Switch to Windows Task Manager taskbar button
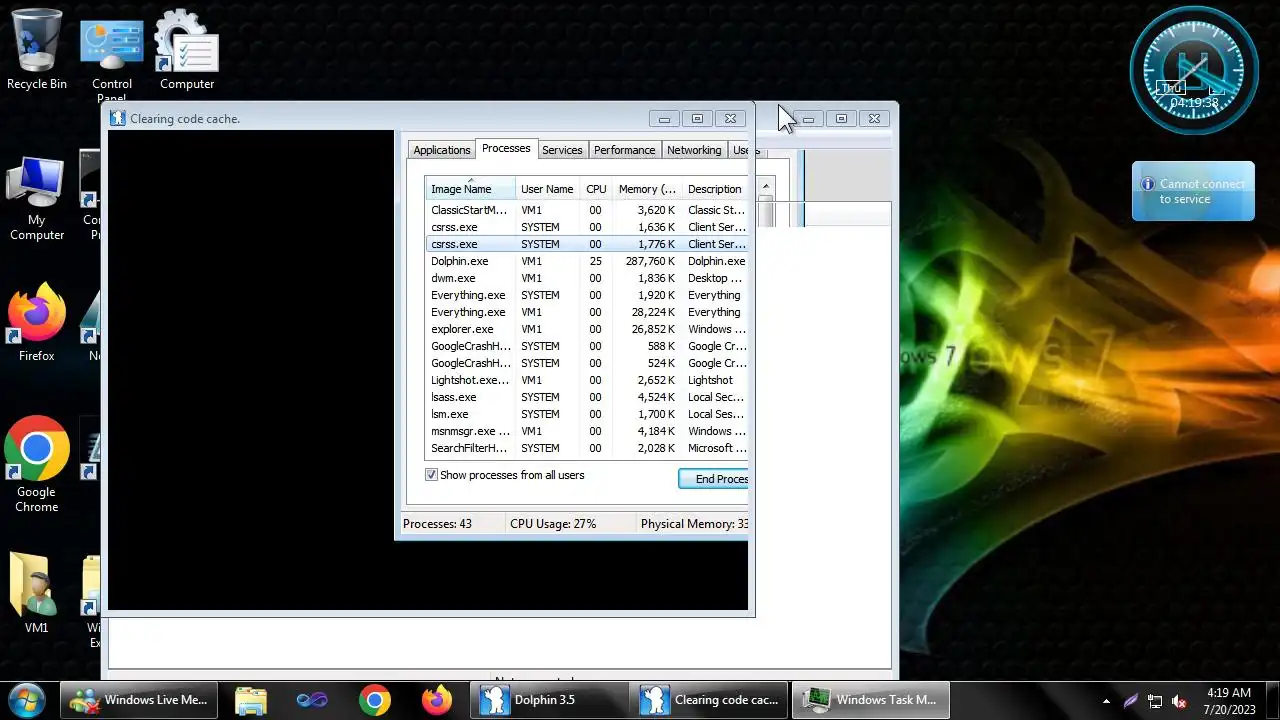This screenshot has width=1280, height=720. (x=871, y=700)
